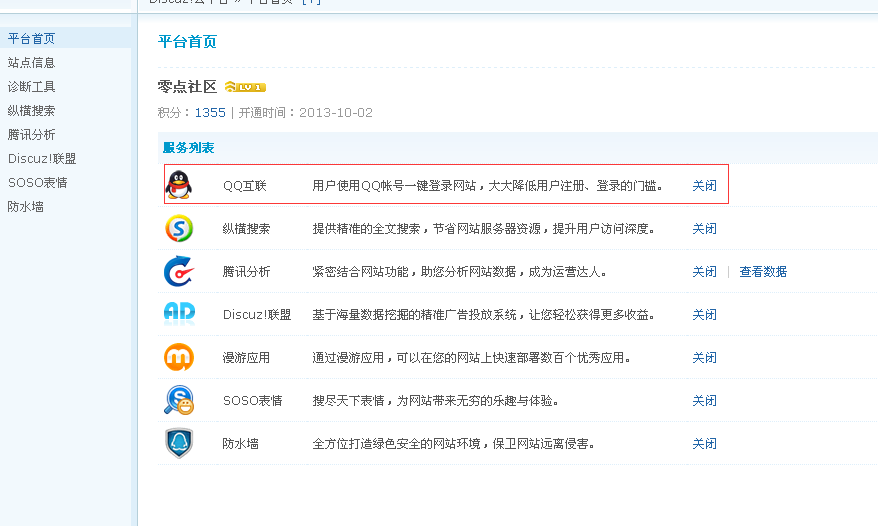Click the description mentioning 全文搜索
The width and height of the screenshot is (878, 526).
(x=484, y=229)
